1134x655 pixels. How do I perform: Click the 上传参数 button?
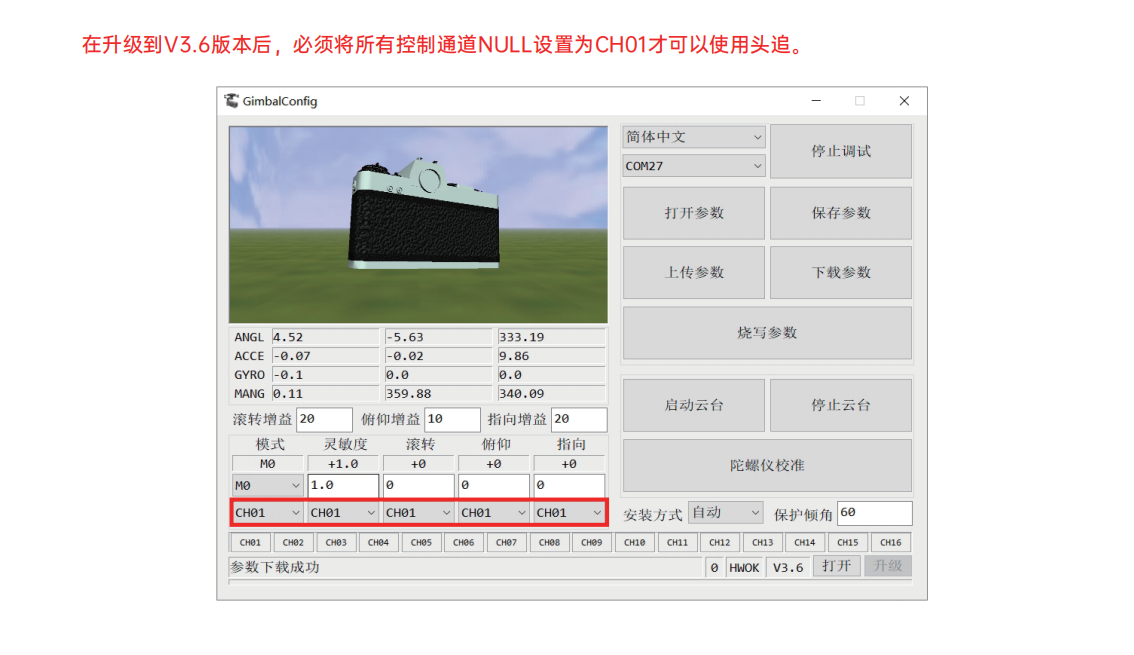point(694,273)
